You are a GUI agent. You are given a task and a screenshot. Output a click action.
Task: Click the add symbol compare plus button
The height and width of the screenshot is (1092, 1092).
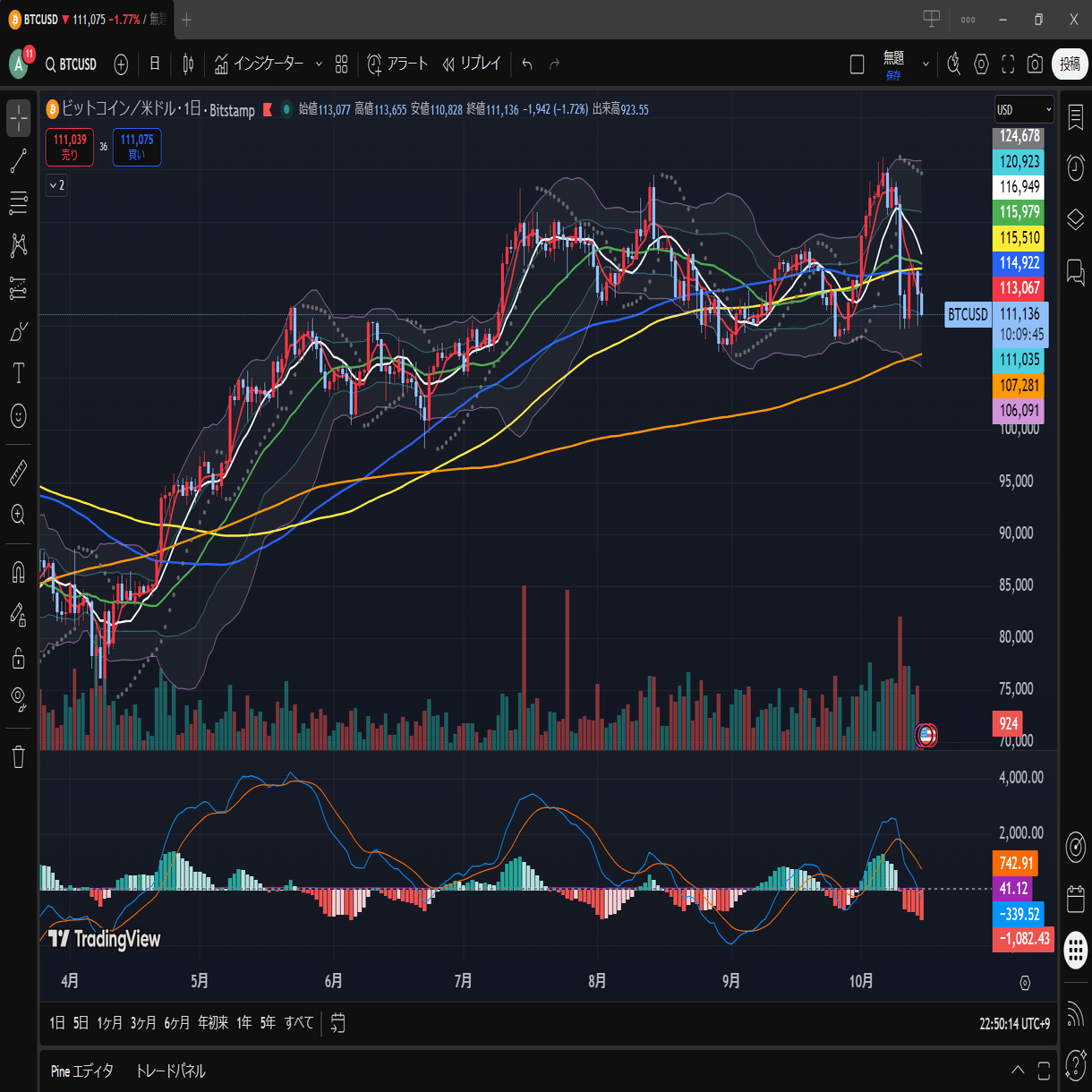coord(121,64)
